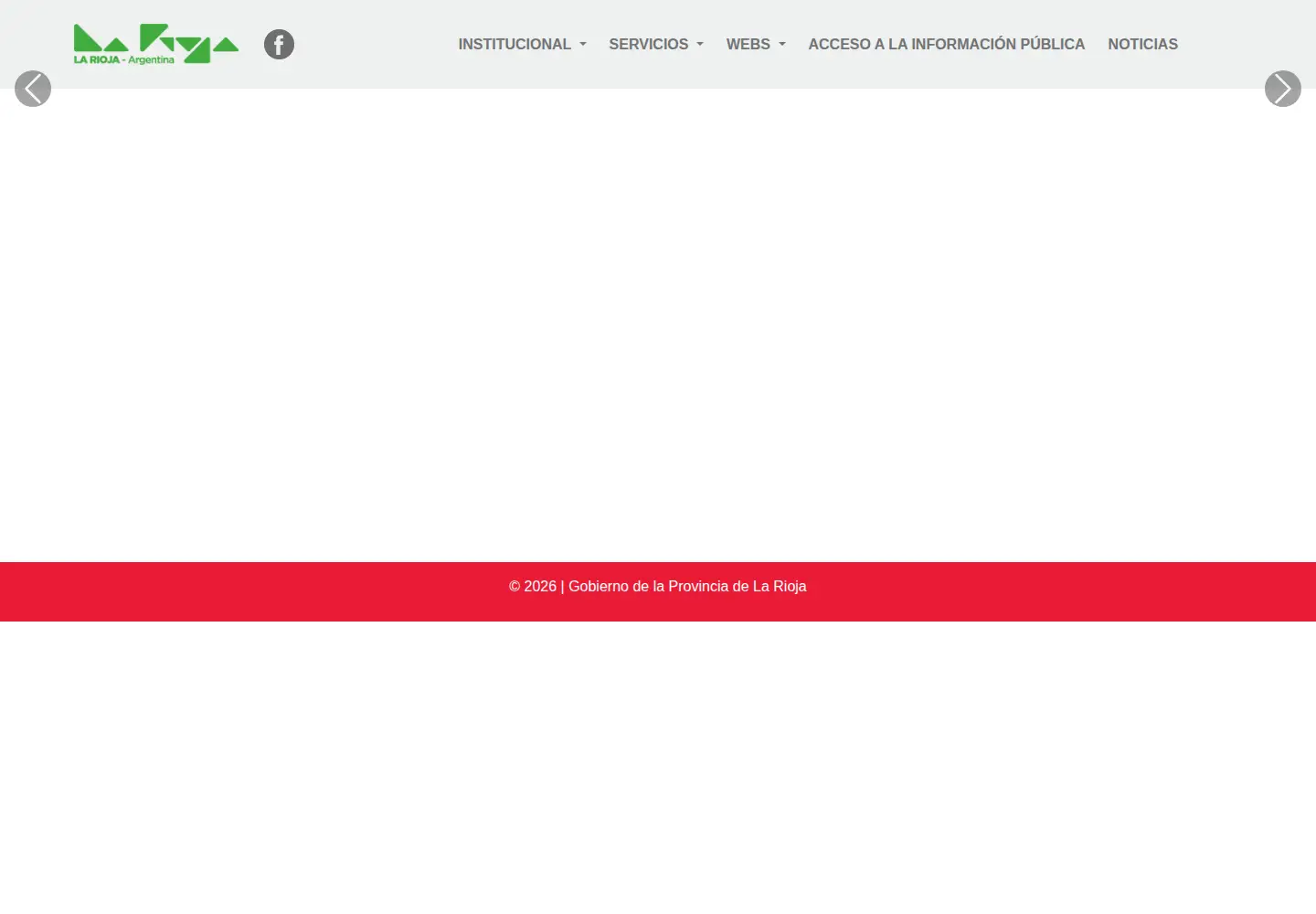Click the La Rioja Argentina logo
Screen dimensions: 1316x914
156,44
